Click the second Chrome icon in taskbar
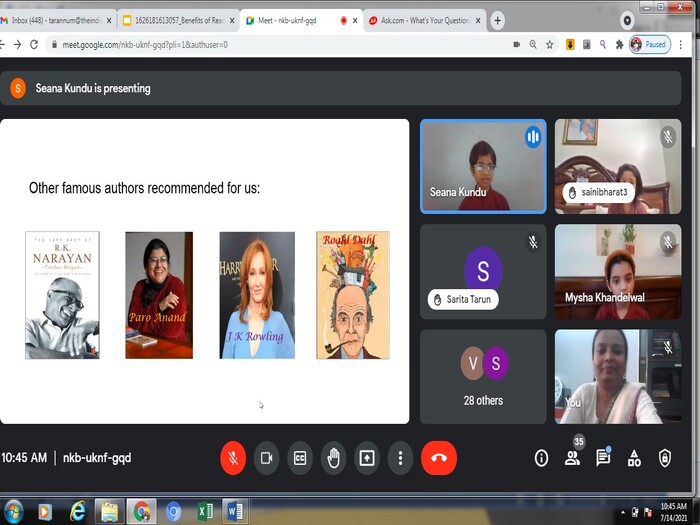 (x=173, y=512)
